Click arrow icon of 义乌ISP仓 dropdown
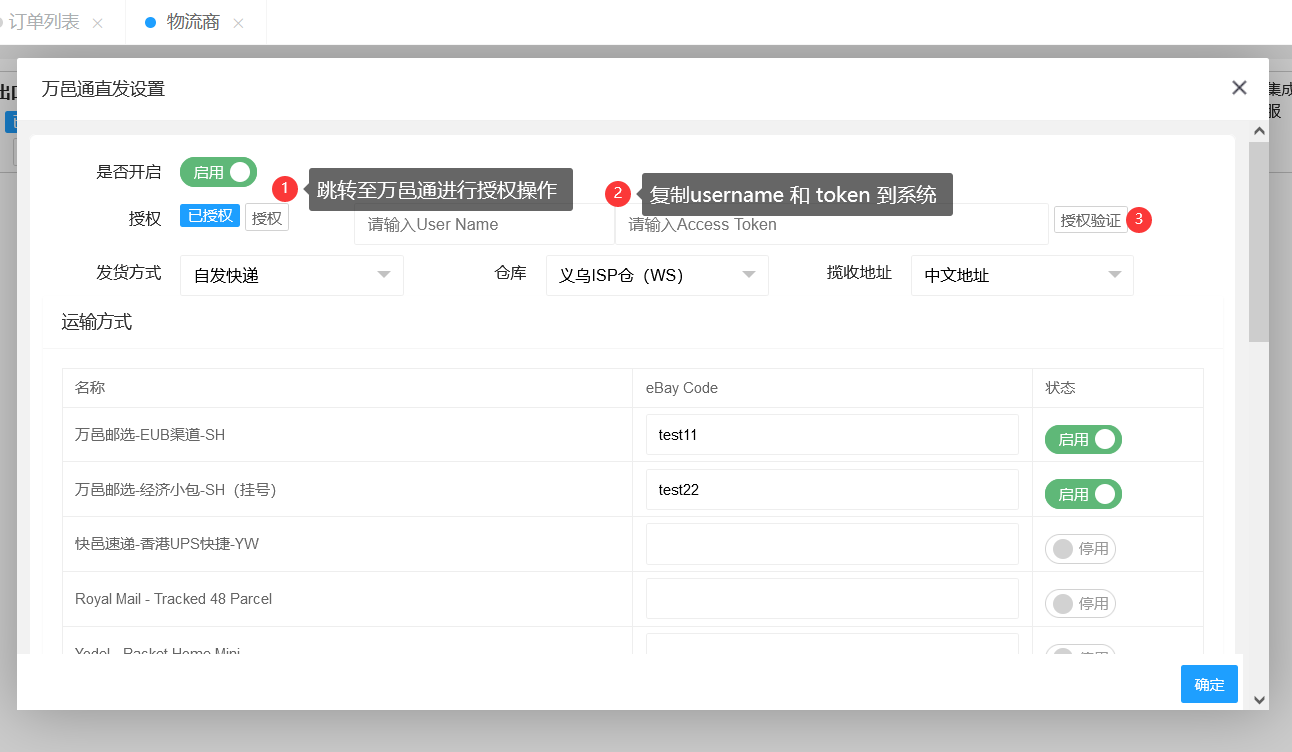The width and height of the screenshot is (1292, 752). pyautogui.click(x=749, y=275)
